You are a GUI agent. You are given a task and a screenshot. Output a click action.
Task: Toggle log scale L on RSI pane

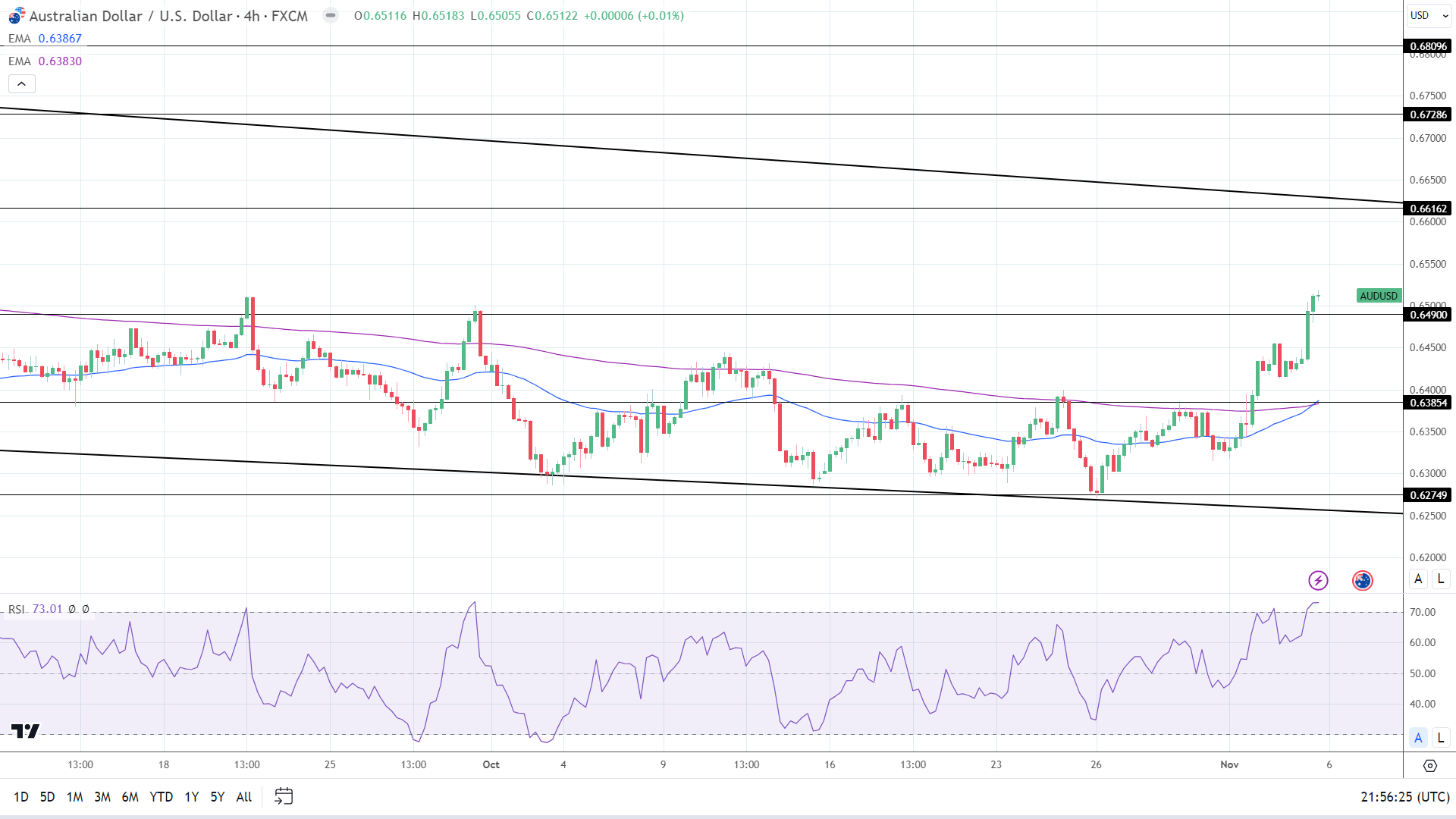click(x=1441, y=737)
